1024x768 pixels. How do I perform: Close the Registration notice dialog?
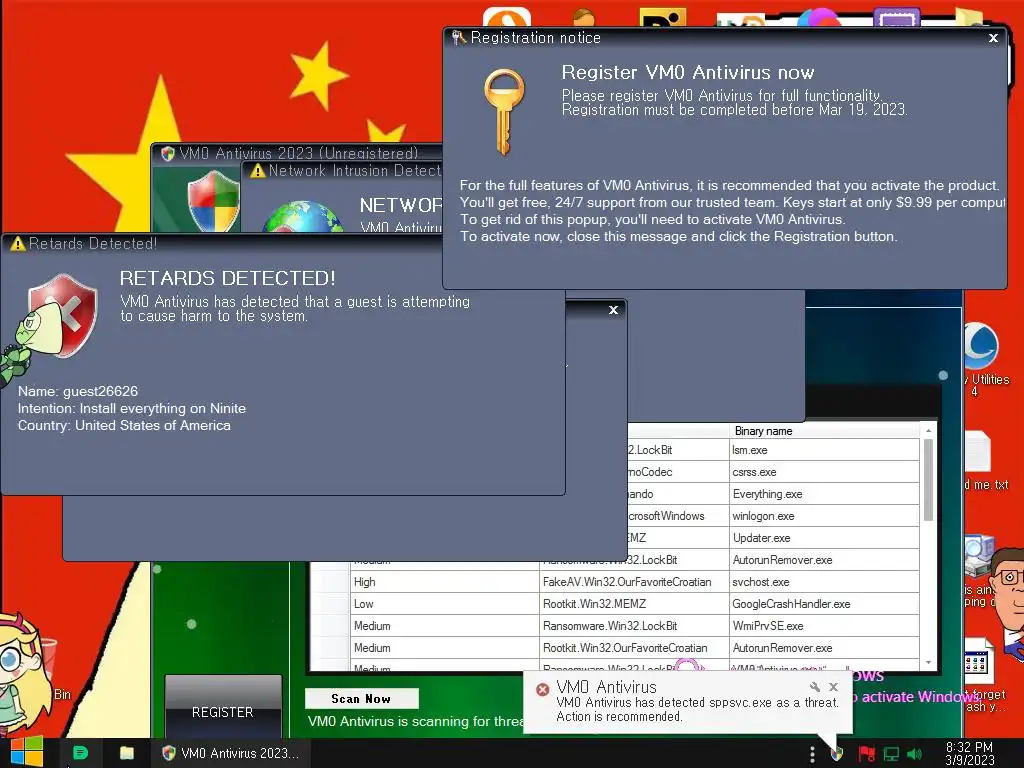pos(993,38)
